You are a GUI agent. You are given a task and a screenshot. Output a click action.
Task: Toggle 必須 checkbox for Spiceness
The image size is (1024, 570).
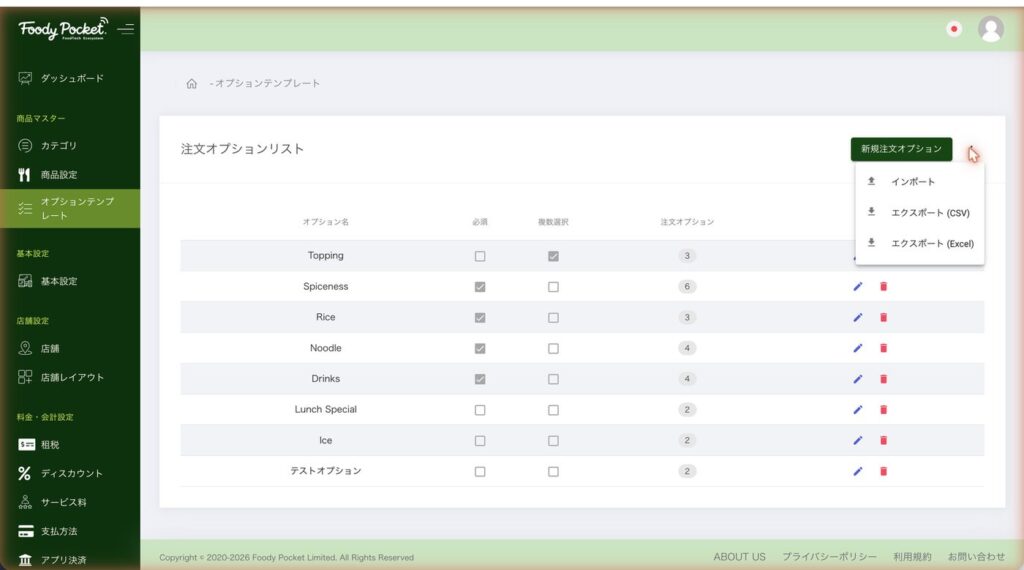click(x=480, y=287)
